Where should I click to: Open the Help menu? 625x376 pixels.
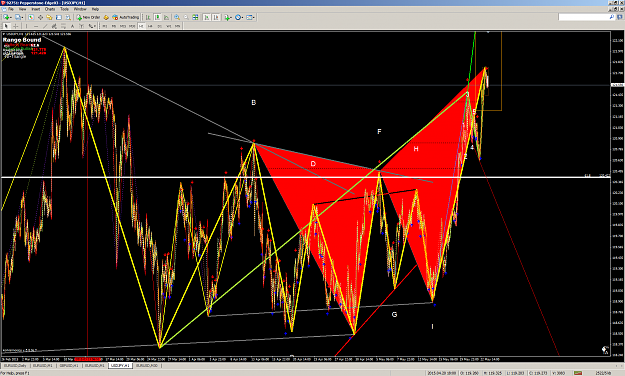click(x=95, y=9)
